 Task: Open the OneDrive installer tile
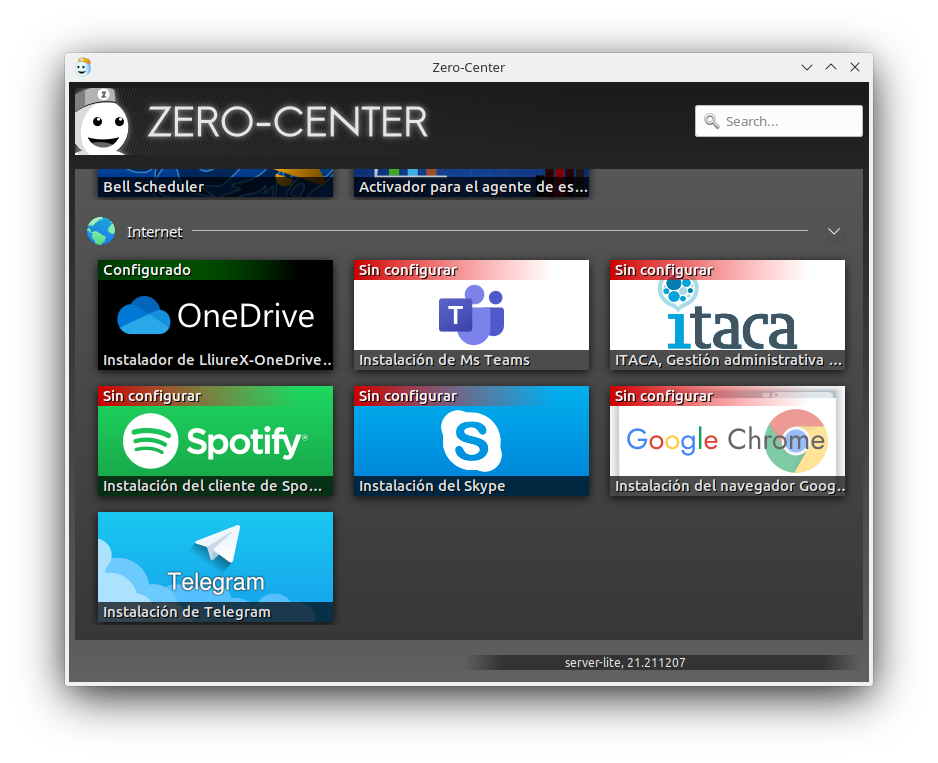tap(215, 315)
